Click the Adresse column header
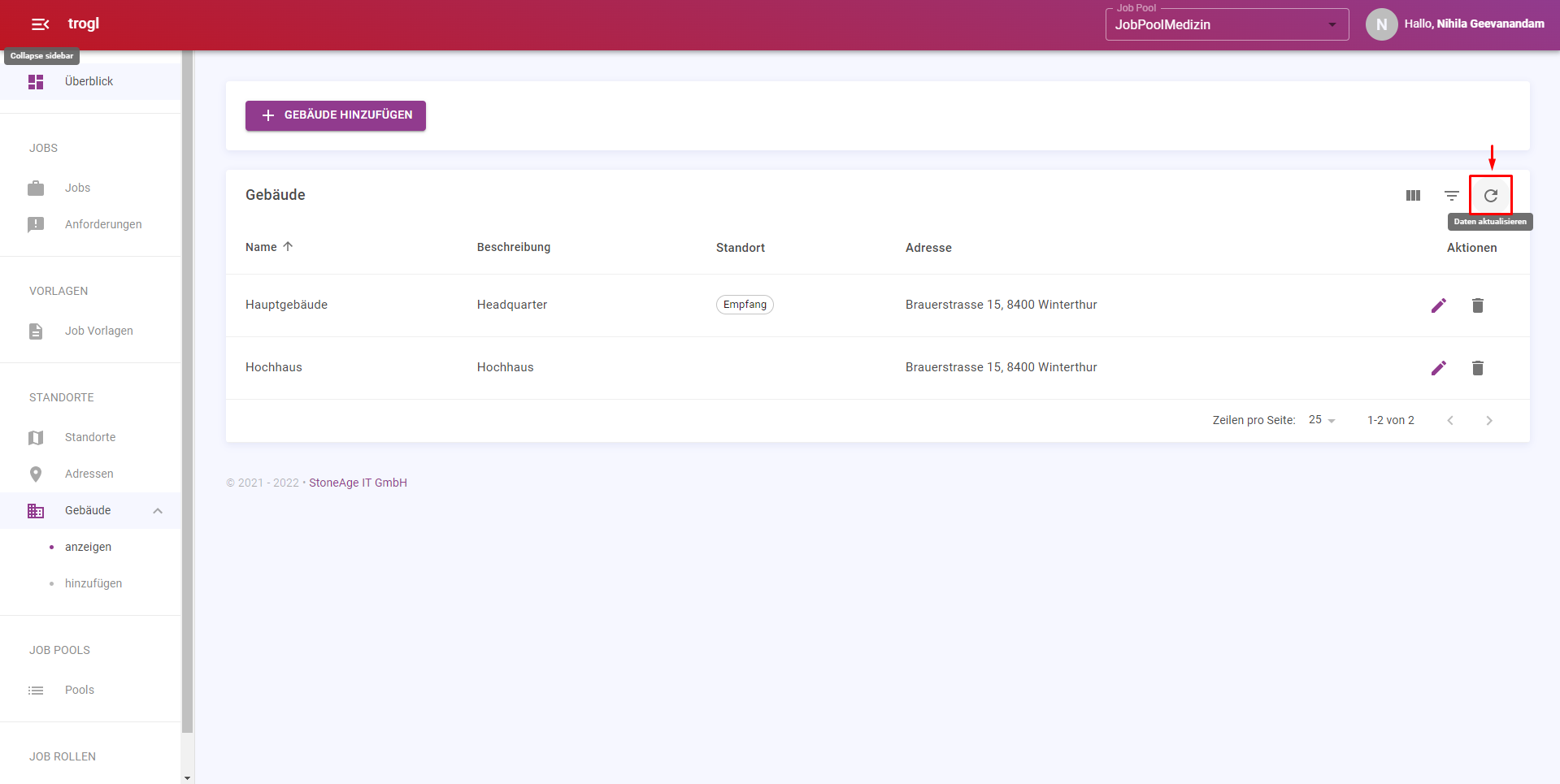 [x=928, y=248]
